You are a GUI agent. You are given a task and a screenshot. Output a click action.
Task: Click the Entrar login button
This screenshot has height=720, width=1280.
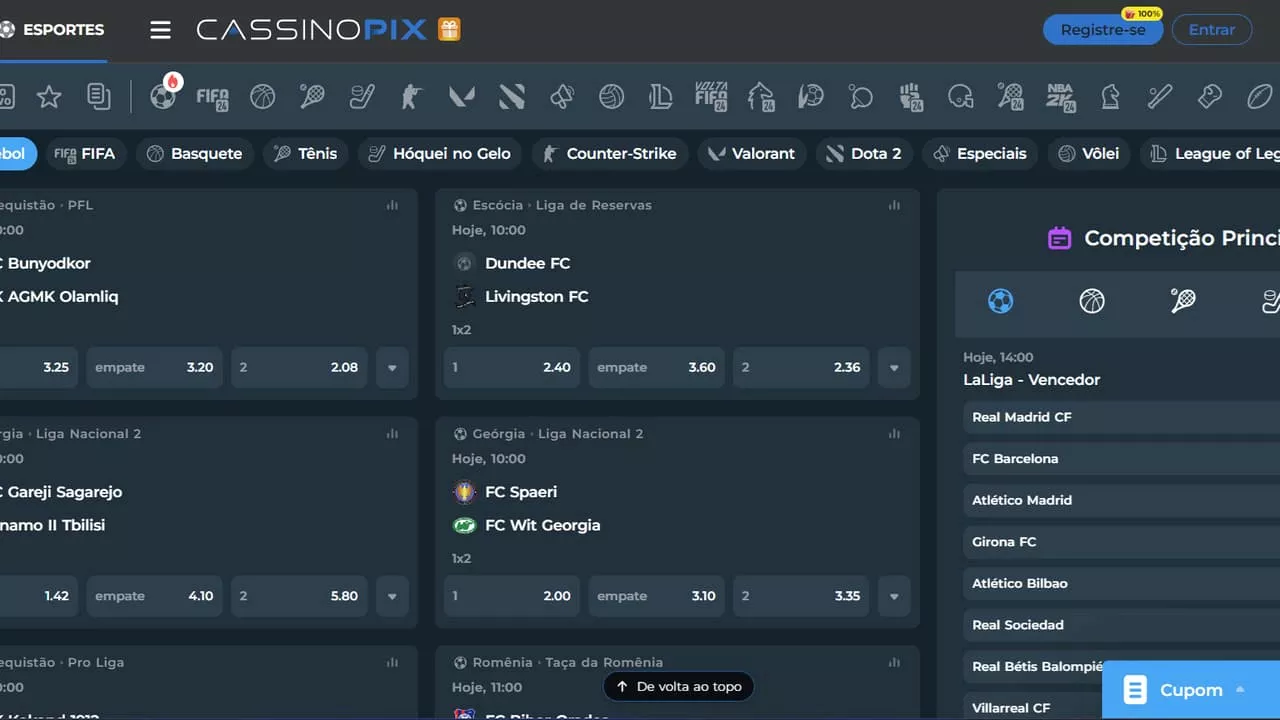1212,30
